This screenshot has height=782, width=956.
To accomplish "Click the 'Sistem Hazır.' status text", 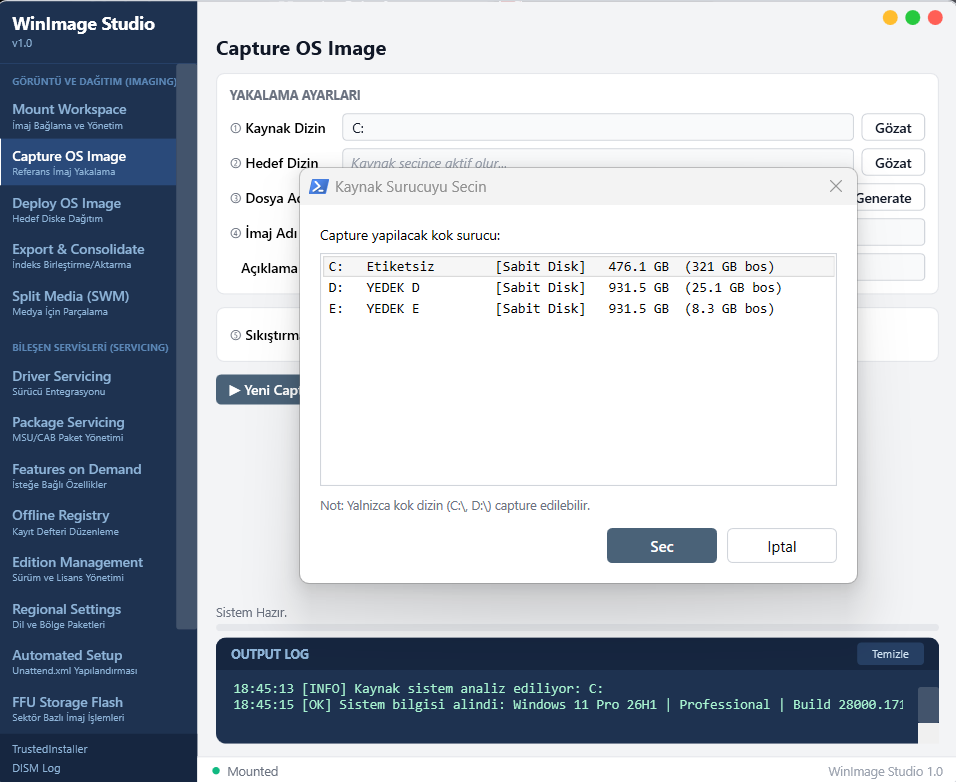I will coord(251,613).
